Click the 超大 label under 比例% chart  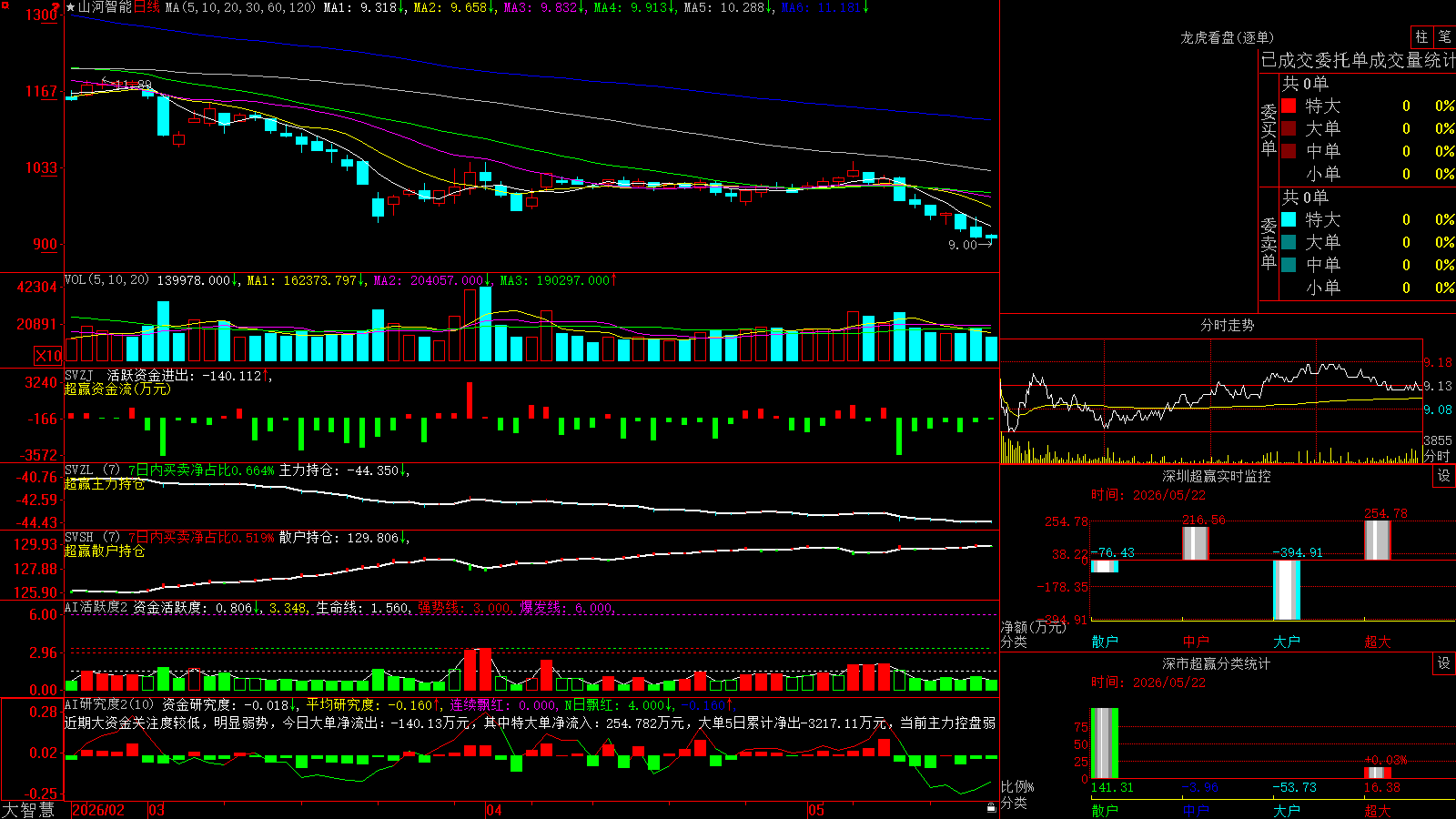pyautogui.click(x=1378, y=810)
